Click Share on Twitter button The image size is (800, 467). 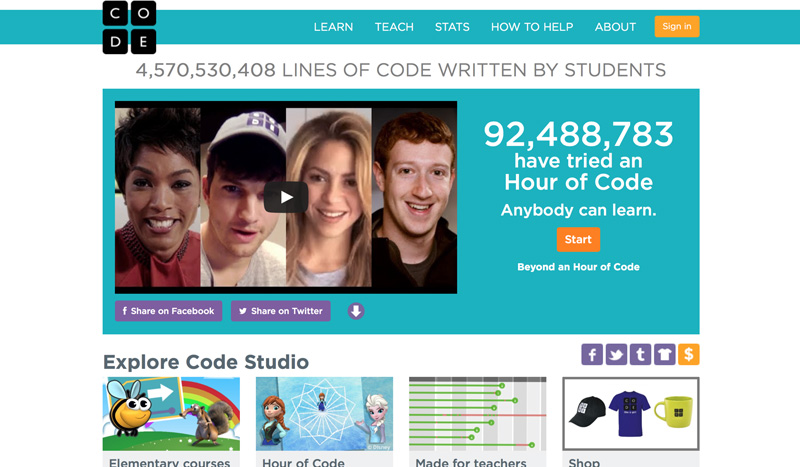[281, 311]
